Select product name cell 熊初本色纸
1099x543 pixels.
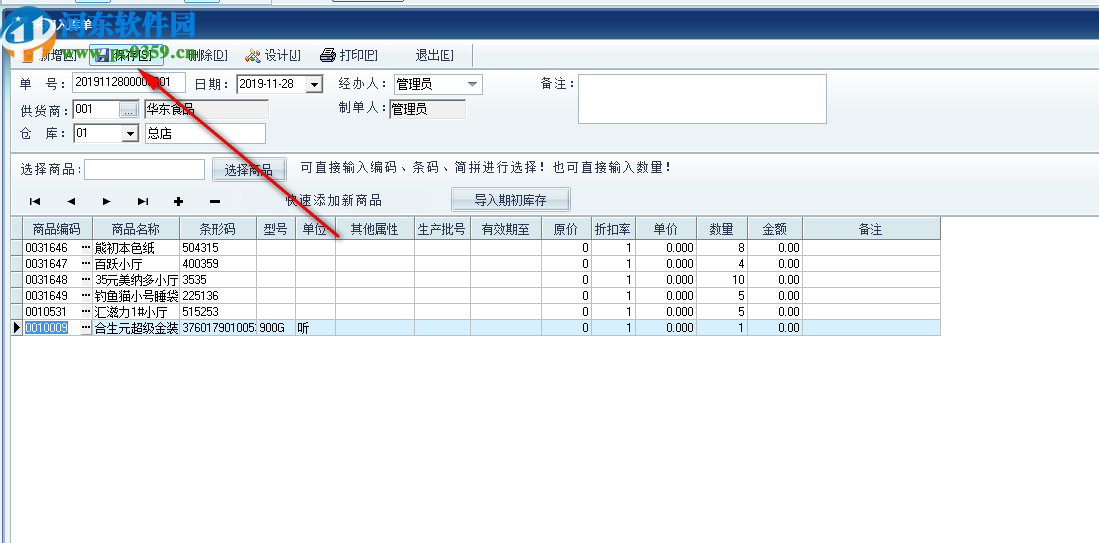(136, 247)
